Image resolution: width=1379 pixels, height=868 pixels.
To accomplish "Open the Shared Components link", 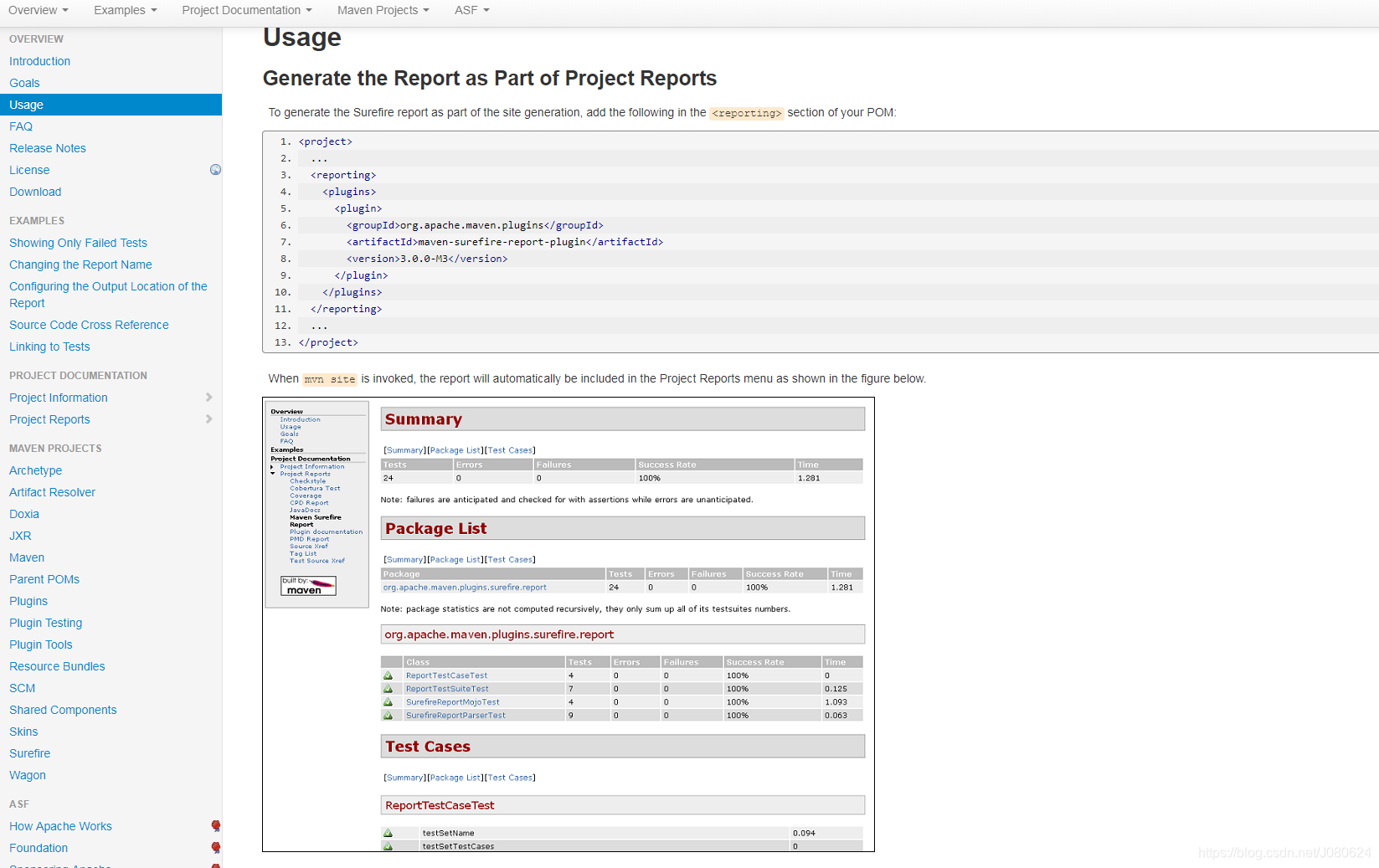I will (63, 710).
